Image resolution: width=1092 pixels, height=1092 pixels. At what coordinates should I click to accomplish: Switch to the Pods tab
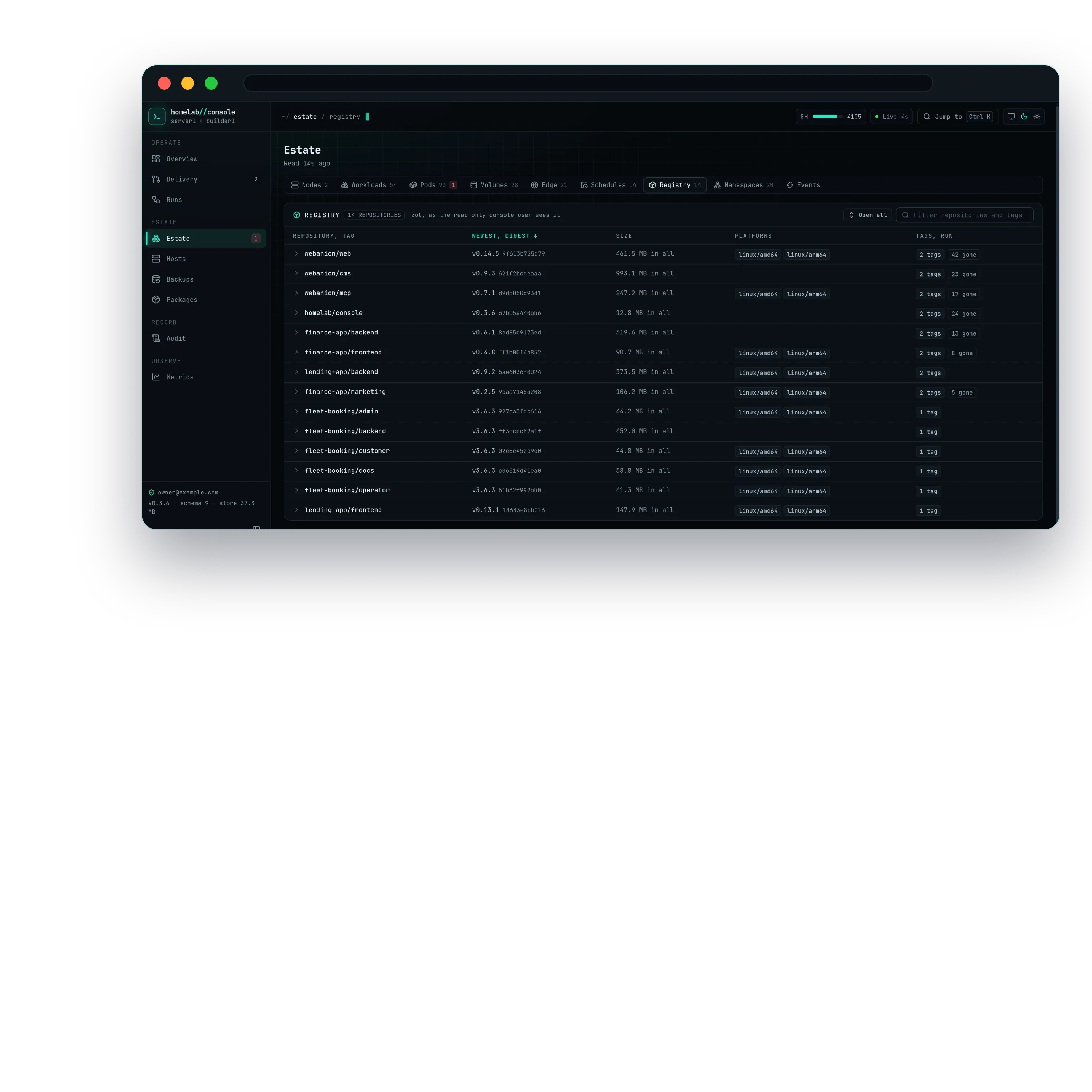433,185
